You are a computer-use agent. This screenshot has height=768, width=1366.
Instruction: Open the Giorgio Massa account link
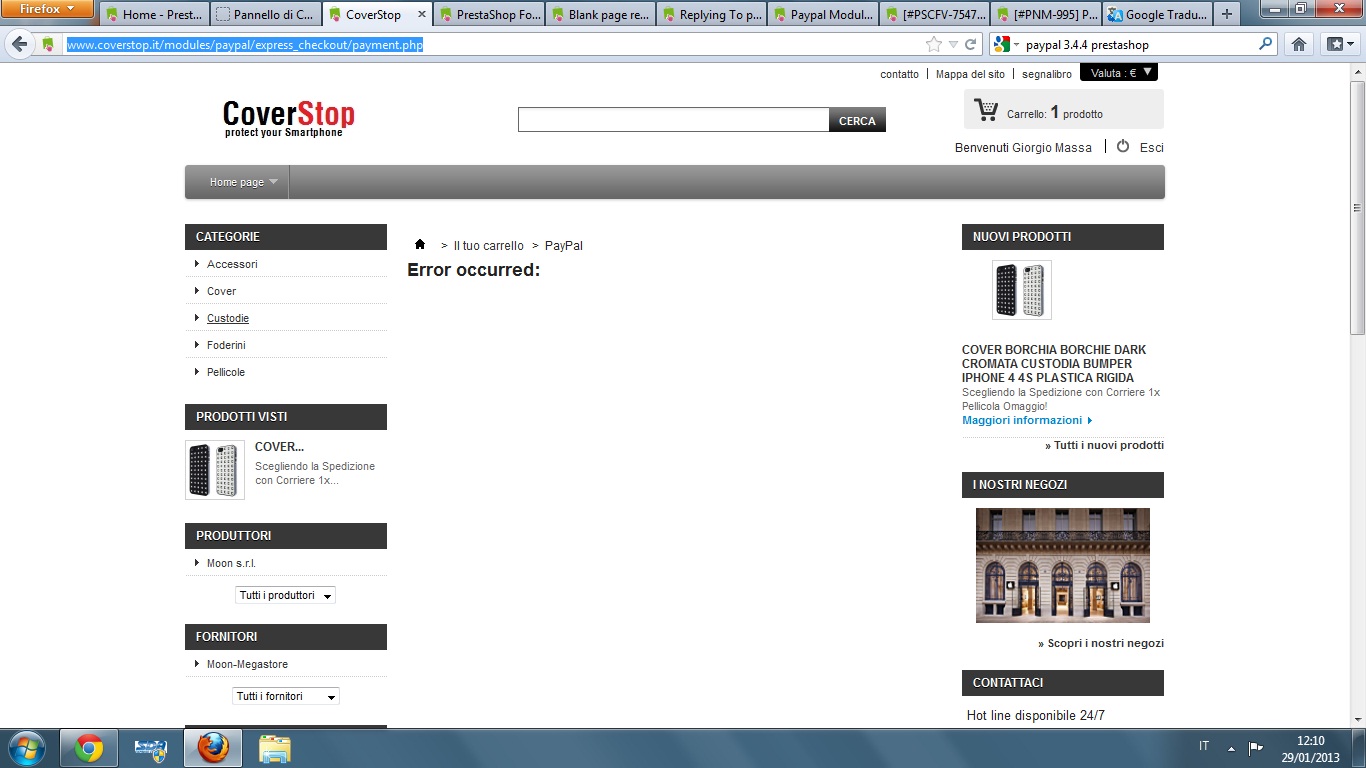click(1052, 147)
